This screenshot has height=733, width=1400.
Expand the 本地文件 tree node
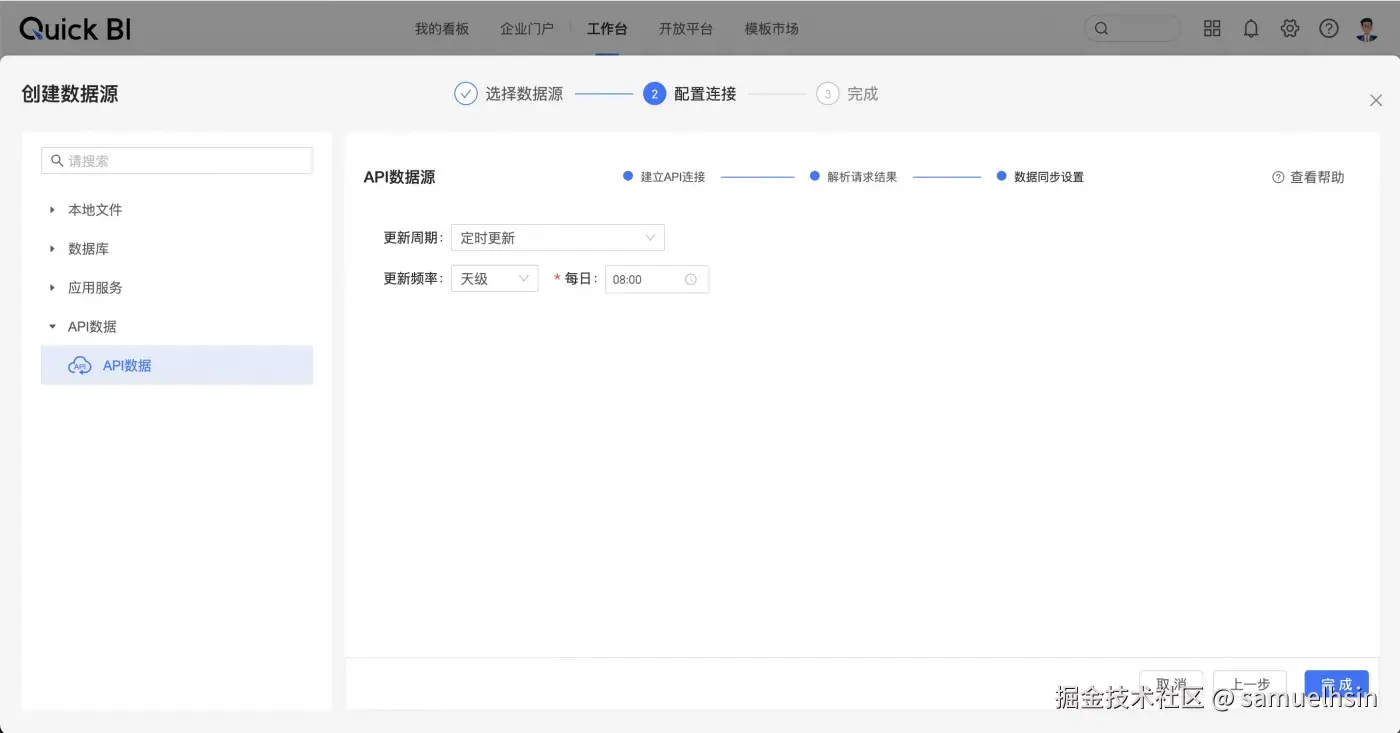[52, 210]
